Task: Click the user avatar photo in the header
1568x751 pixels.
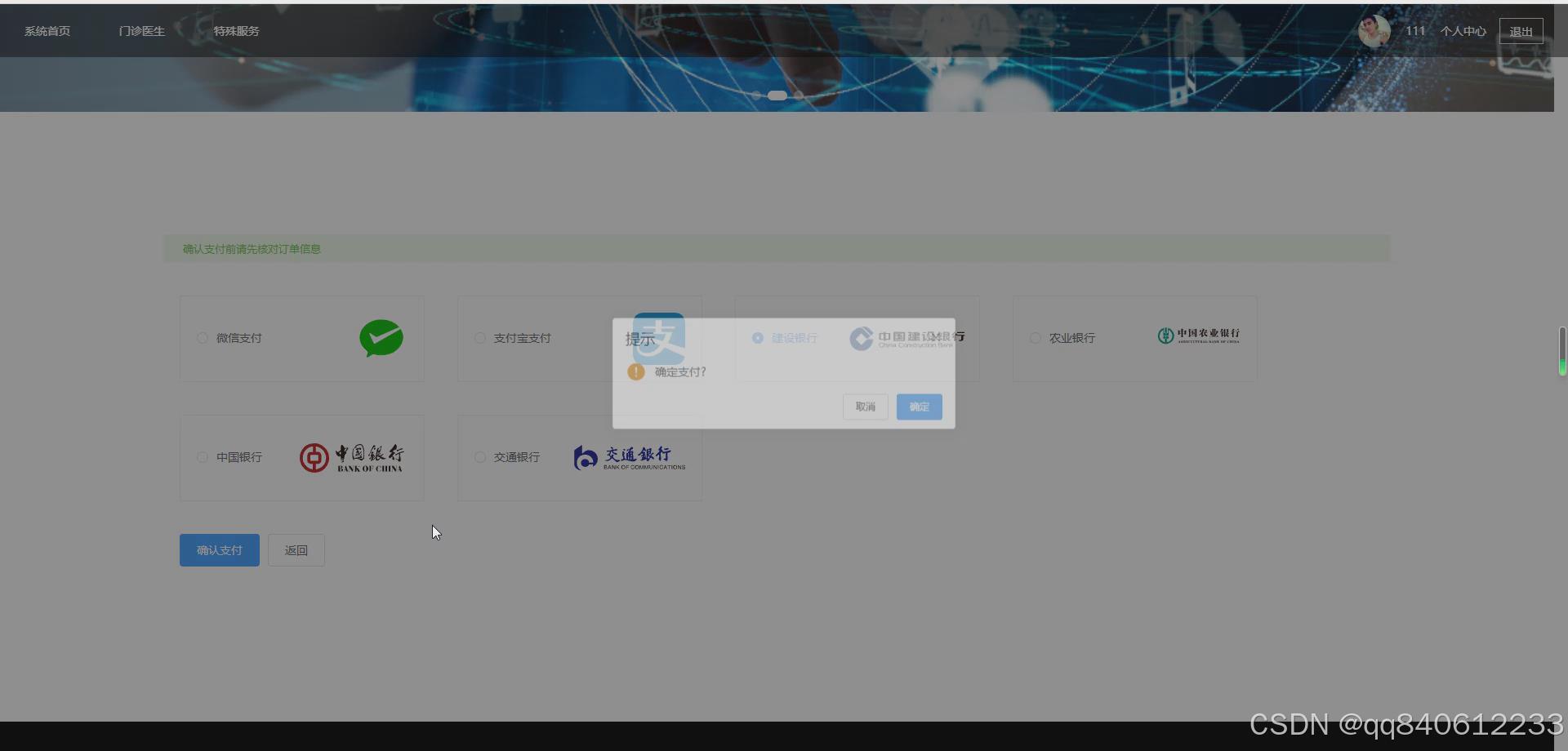Action: [x=1374, y=30]
